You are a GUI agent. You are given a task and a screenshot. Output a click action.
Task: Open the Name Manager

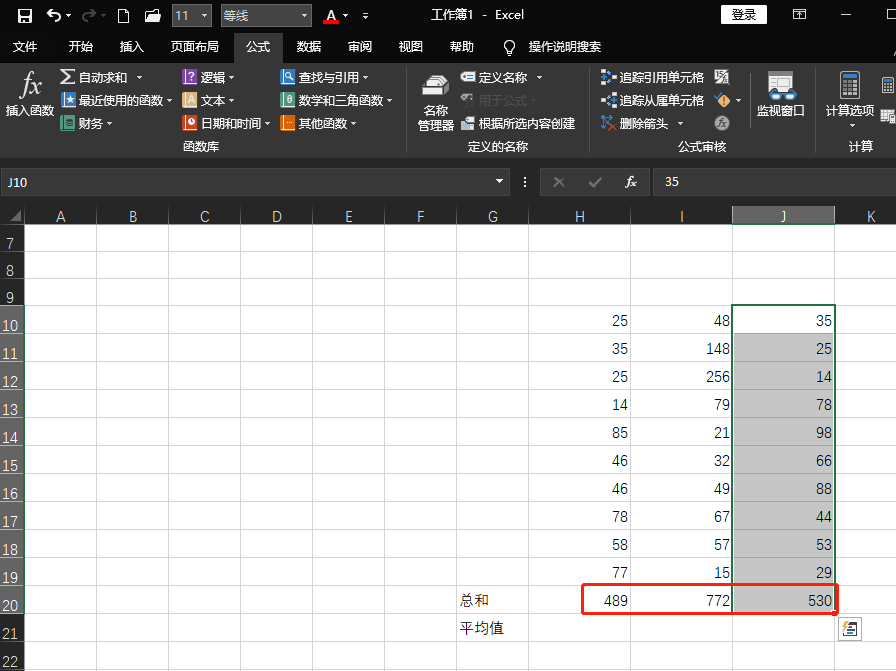[434, 100]
